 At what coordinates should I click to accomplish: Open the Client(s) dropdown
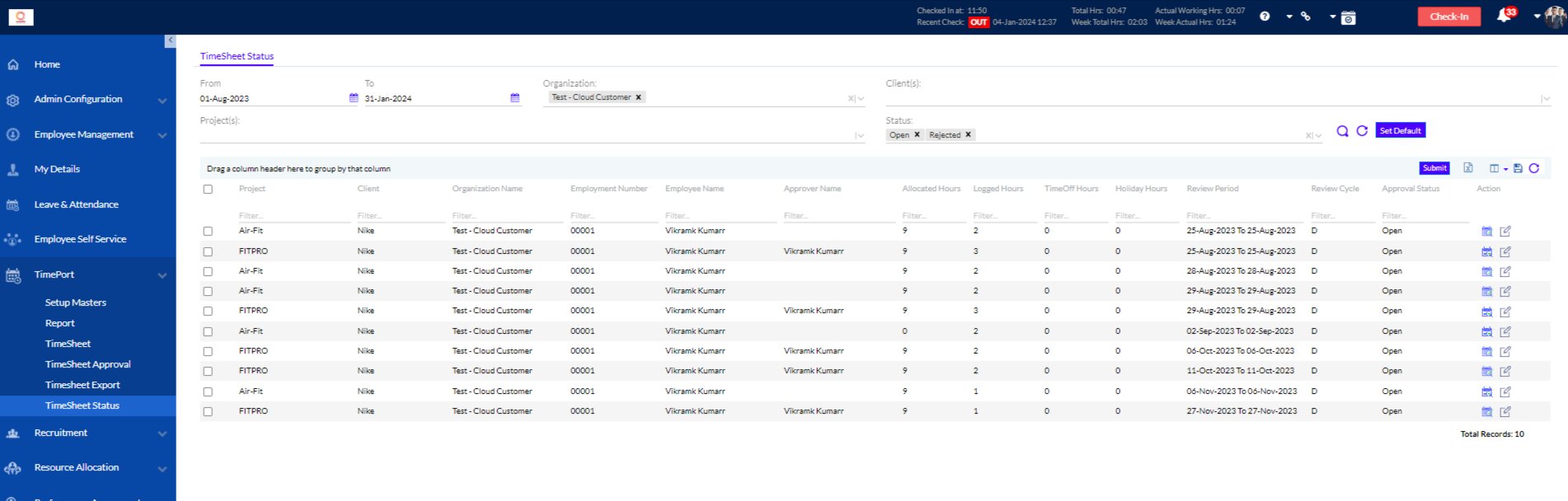(x=1212, y=98)
